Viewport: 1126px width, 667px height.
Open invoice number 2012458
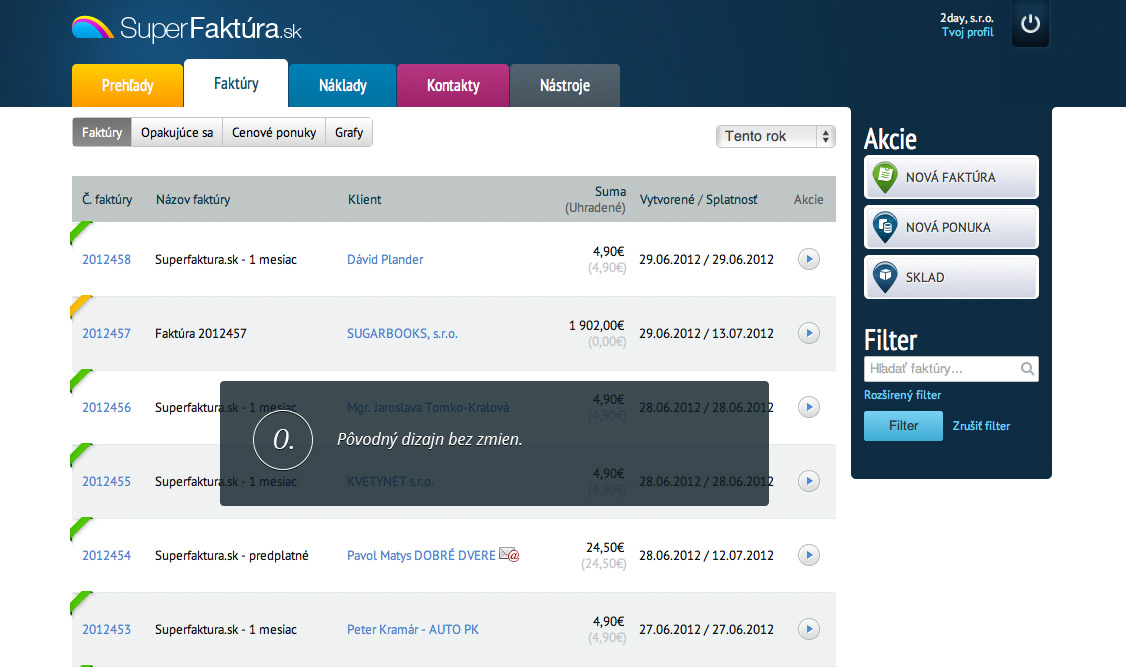[106, 260]
